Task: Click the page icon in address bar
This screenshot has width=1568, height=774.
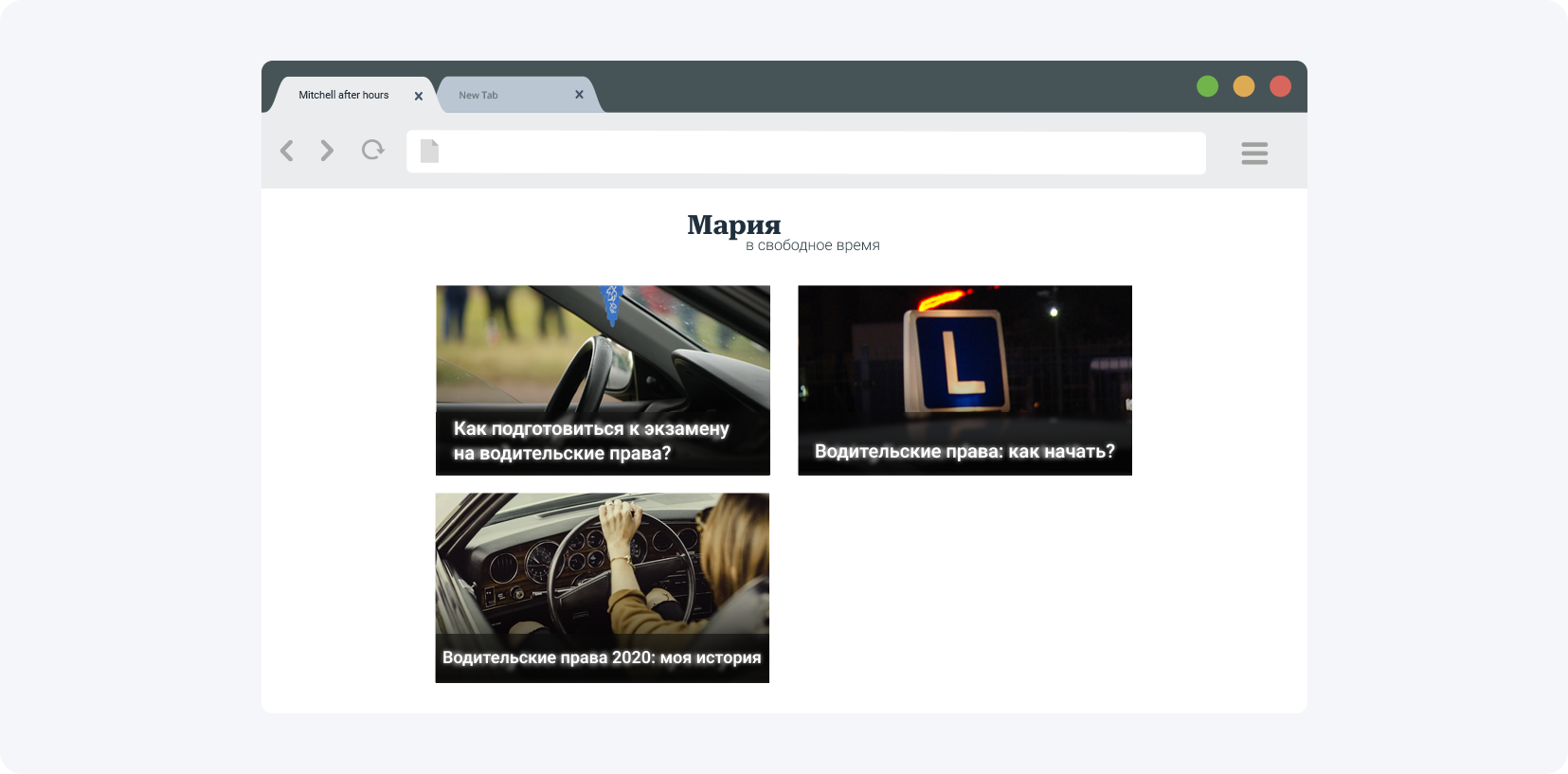Action: coord(429,152)
